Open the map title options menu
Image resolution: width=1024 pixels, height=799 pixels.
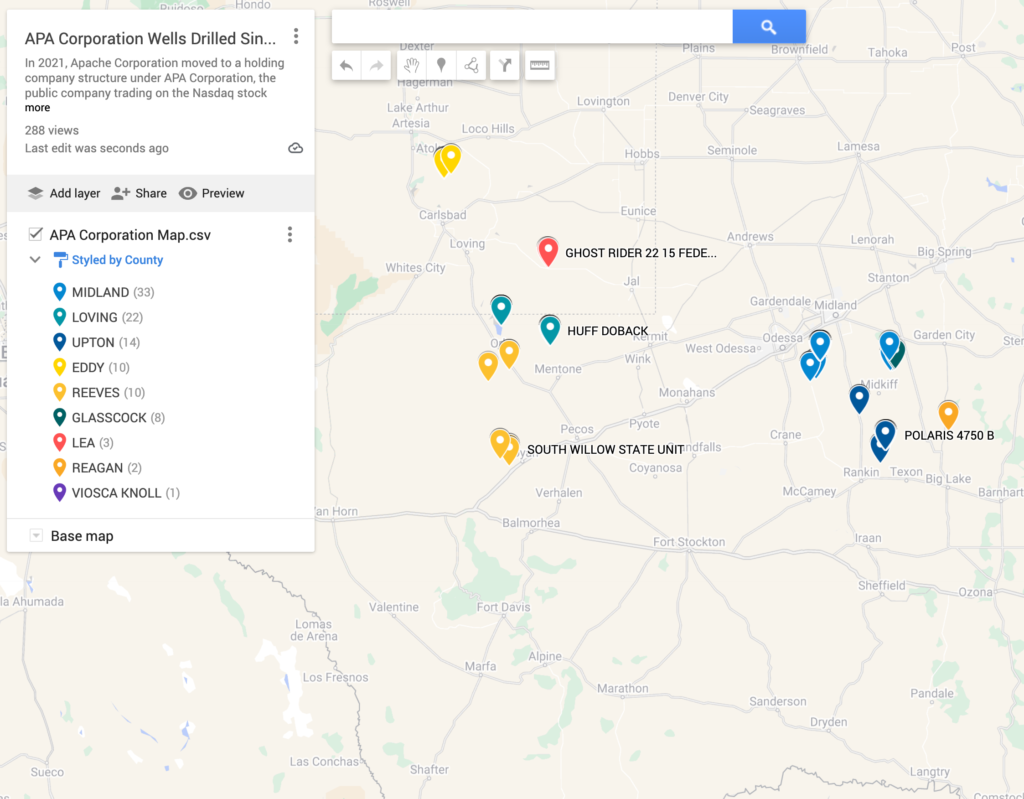click(296, 37)
